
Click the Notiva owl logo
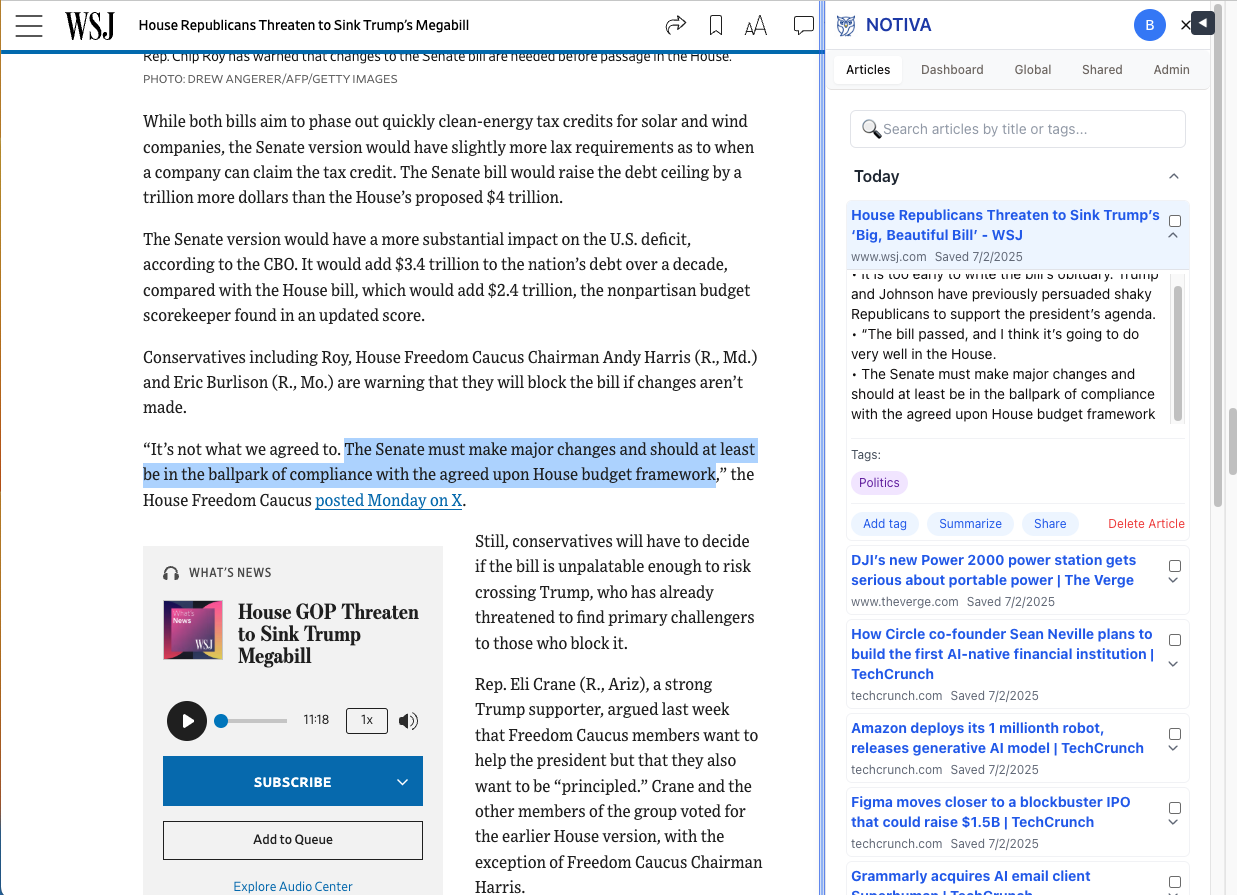coord(846,25)
